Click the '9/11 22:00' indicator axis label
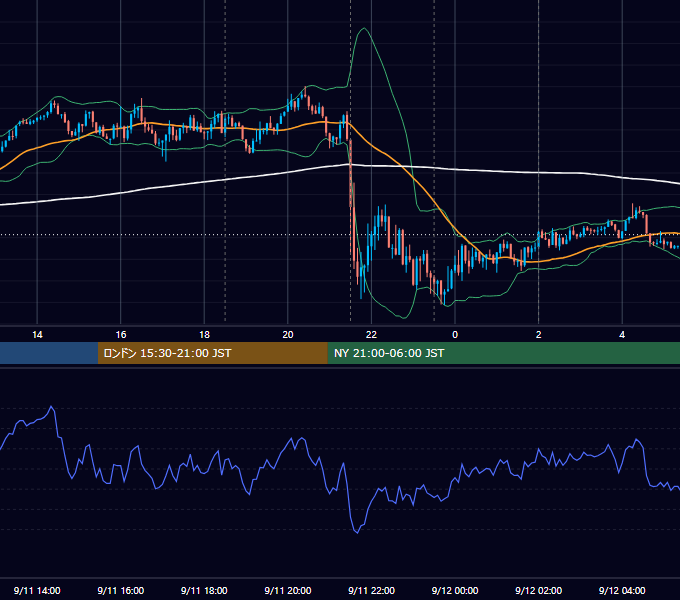Image resolution: width=680 pixels, height=600 pixels. point(372,590)
